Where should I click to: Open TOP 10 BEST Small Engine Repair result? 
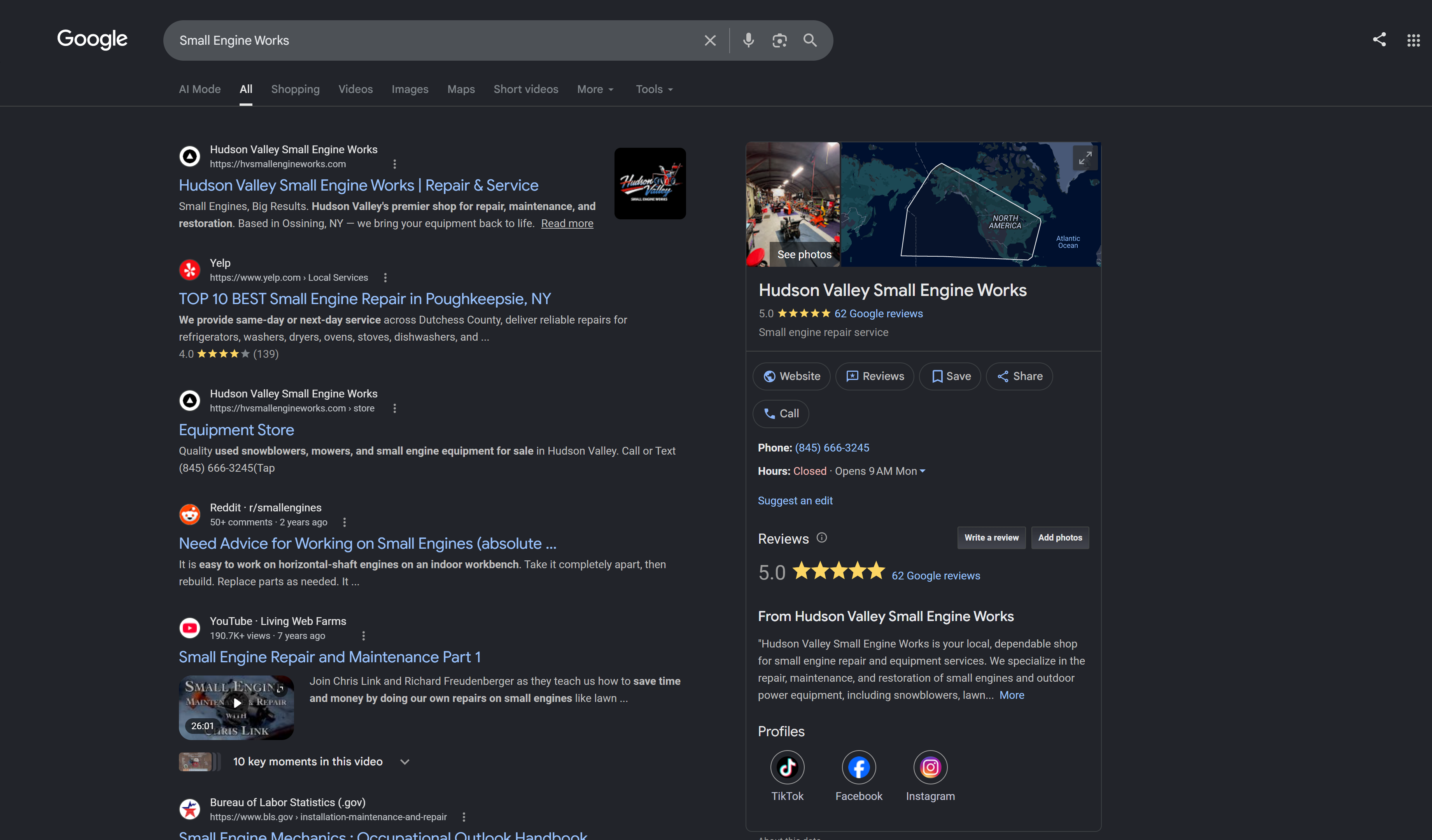pos(365,299)
